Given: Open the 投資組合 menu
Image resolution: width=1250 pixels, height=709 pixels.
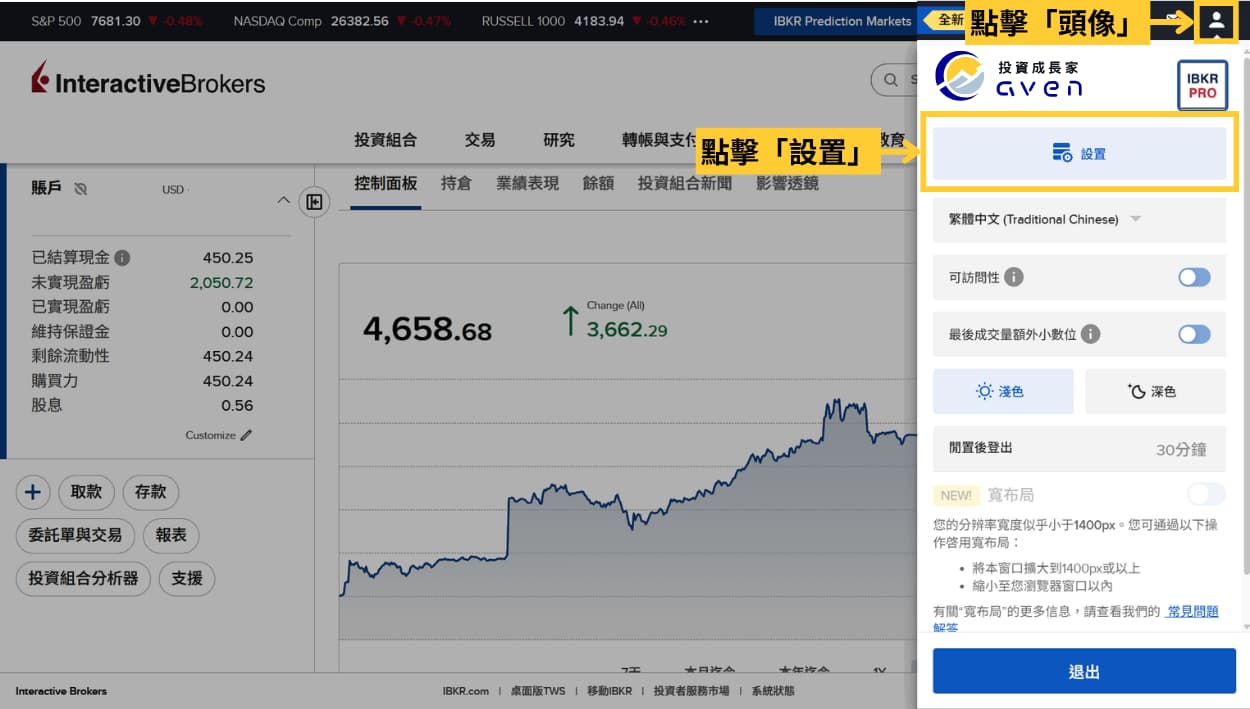Looking at the screenshot, I should 385,140.
